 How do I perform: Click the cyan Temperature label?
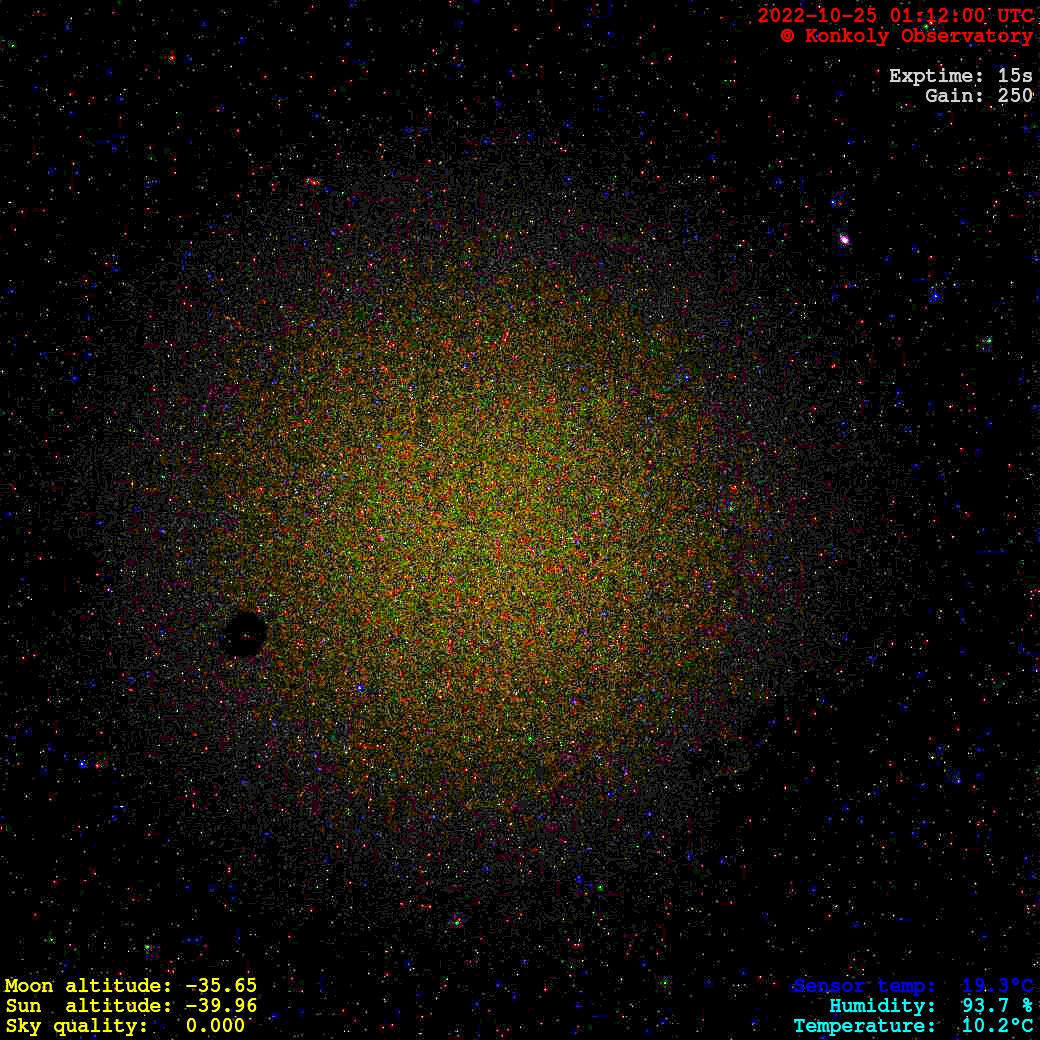point(858,1026)
